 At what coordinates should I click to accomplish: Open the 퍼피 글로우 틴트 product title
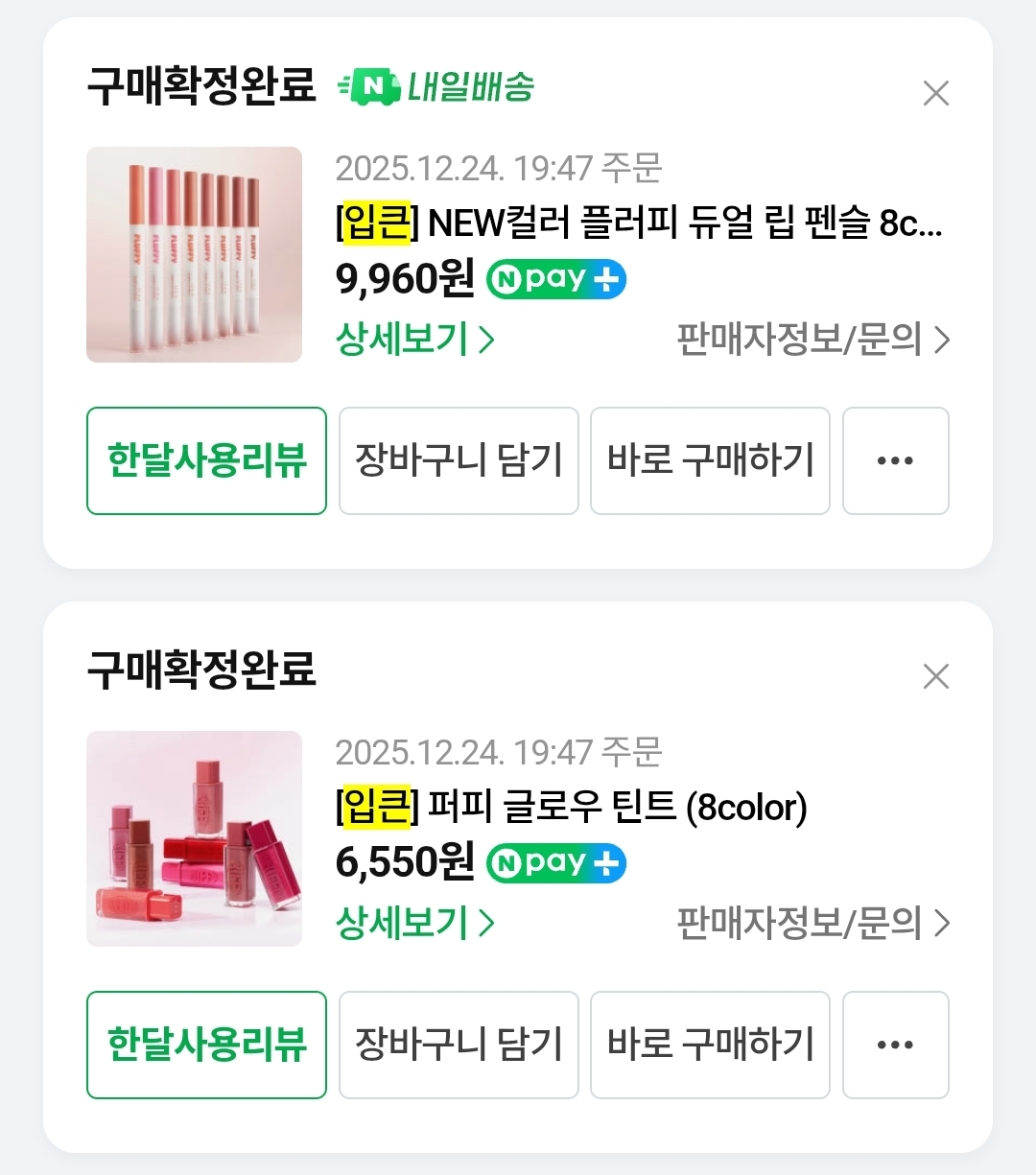coord(572,807)
